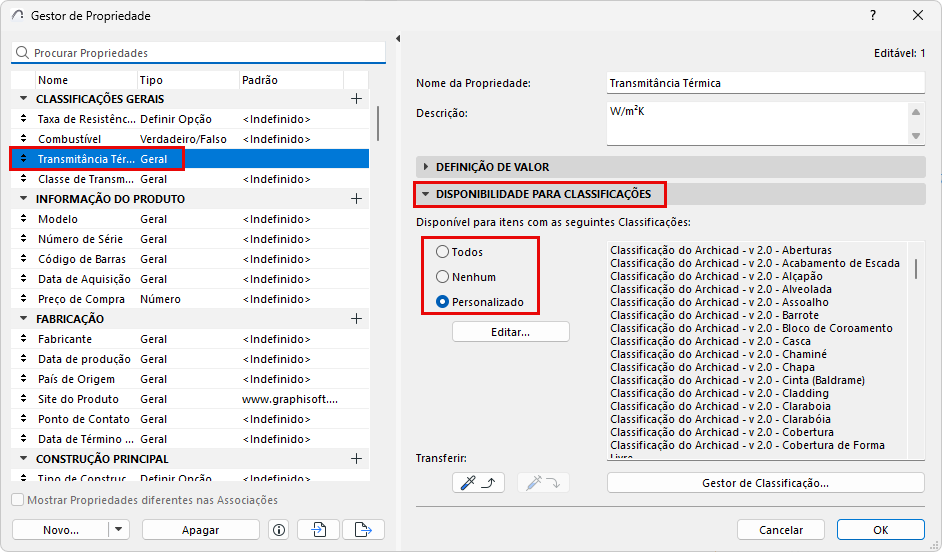Image resolution: width=942 pixels, height=552 pixels.
Task: Select classification entry 'Cinta (Baldrame)'
Action: click(737, 380)
